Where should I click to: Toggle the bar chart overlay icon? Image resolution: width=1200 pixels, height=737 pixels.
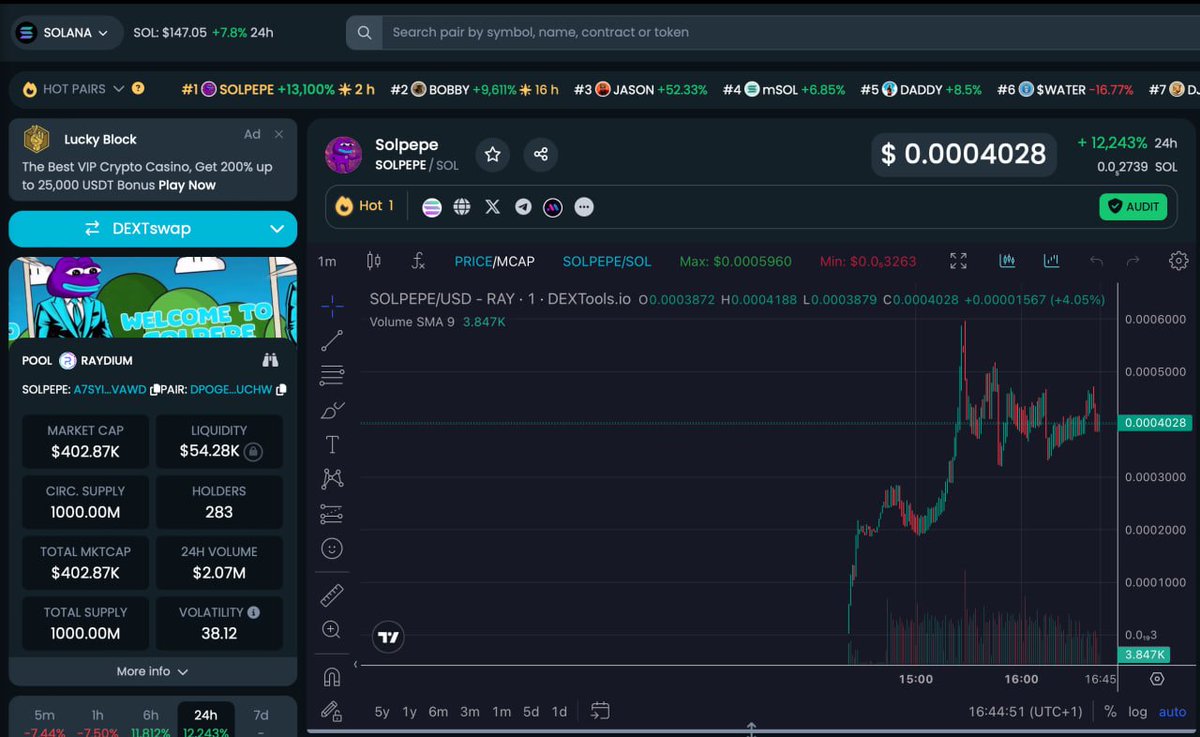click(x=1051, y=261)
